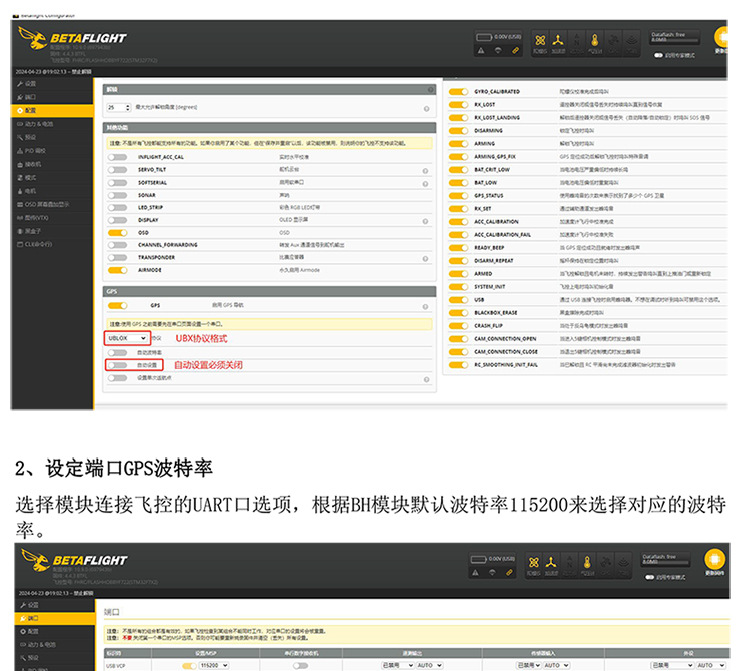The height and width of the screenshot is (671, 750).
Task: Click the link icon in top status area
Action: 515,50
